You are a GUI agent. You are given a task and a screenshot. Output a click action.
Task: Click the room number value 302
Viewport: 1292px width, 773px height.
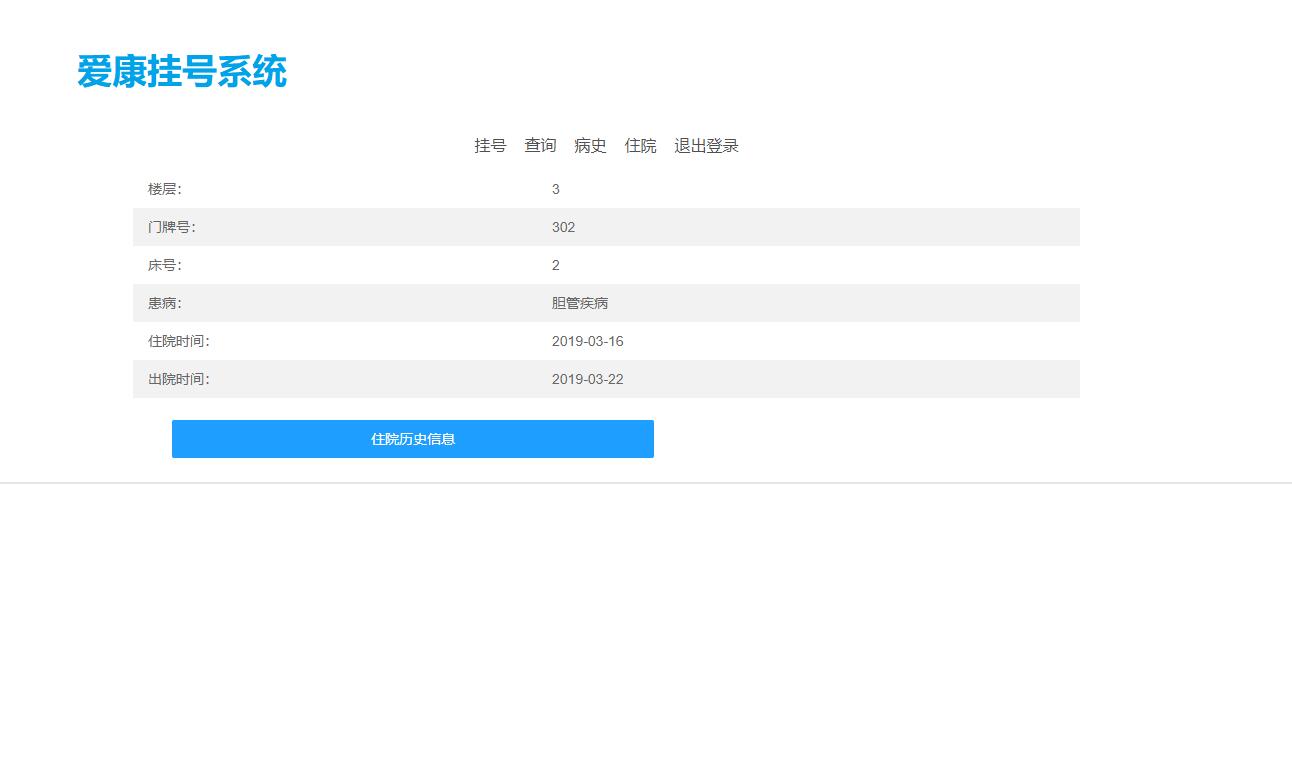coord(563,227)
